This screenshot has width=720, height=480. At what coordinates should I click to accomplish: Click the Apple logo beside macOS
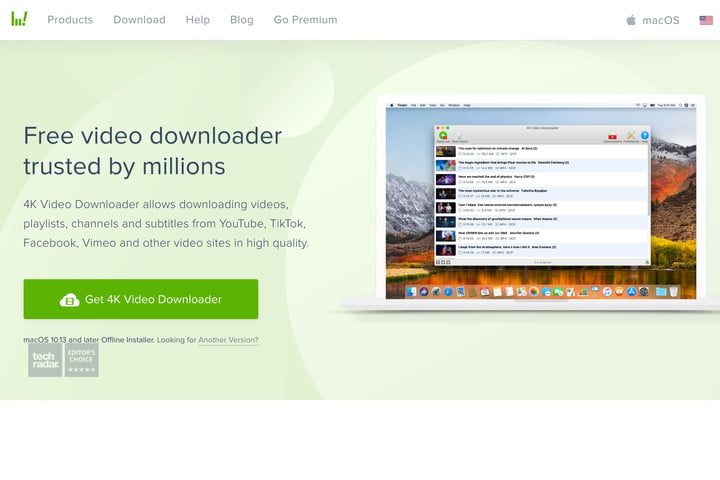pos(631,20)
